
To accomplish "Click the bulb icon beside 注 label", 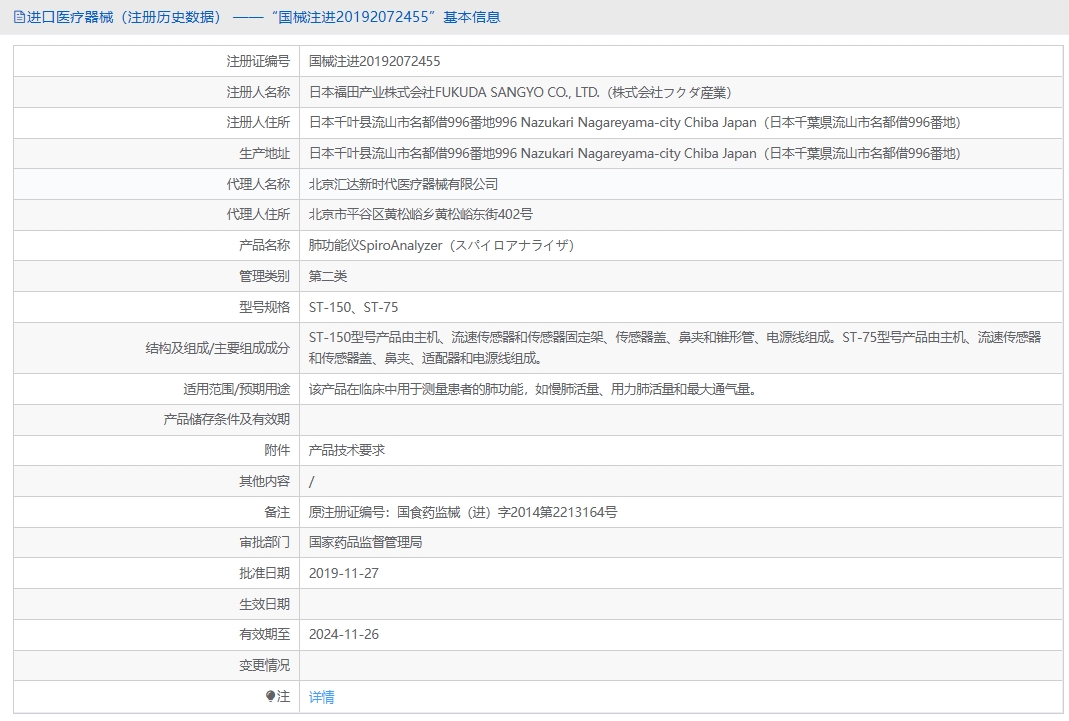I will coord(270,696).
